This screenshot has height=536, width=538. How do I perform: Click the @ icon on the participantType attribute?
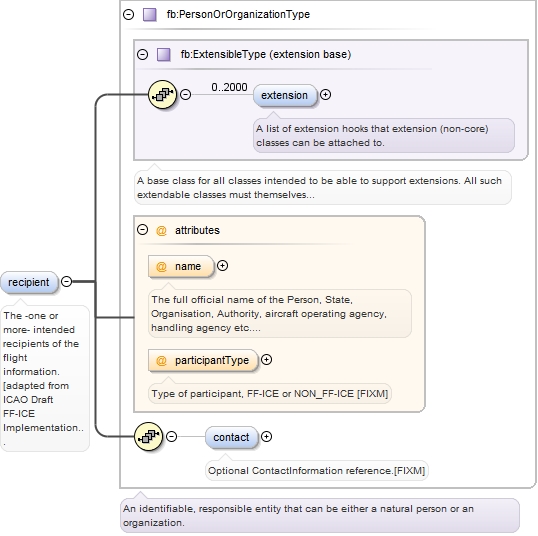[161, 360]
